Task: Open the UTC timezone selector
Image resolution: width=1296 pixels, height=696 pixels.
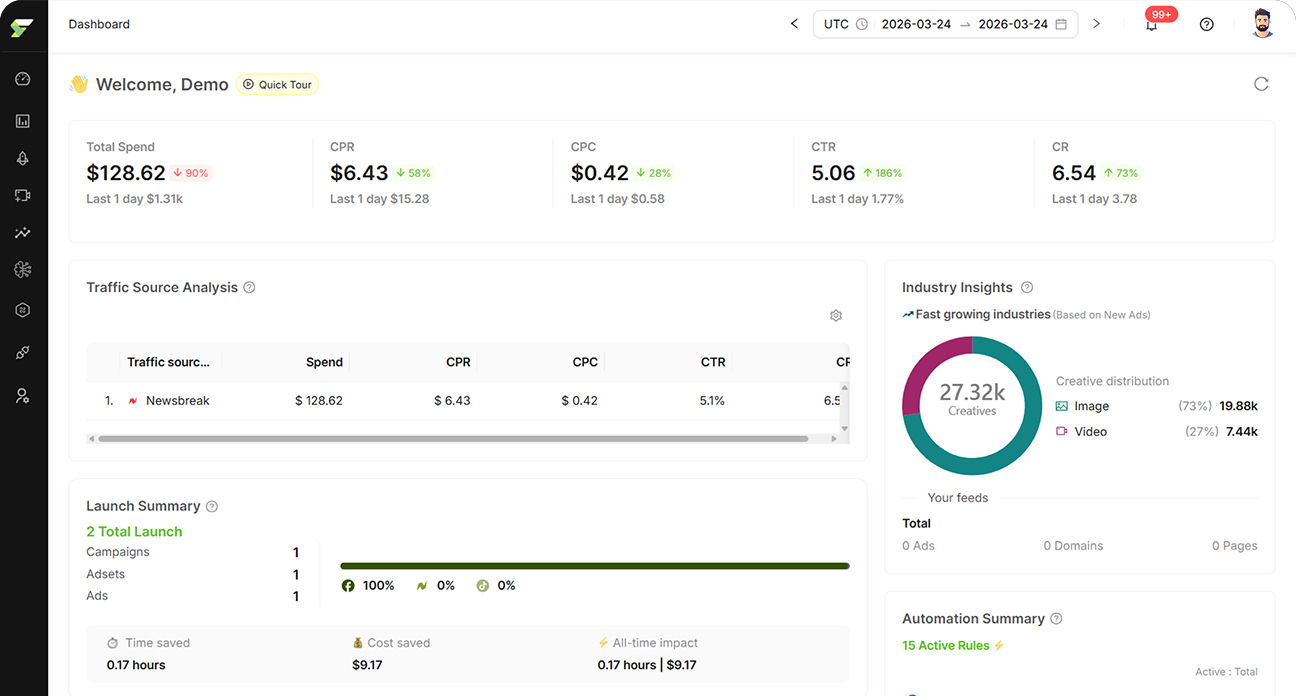Action: click(x=845, y=24)
